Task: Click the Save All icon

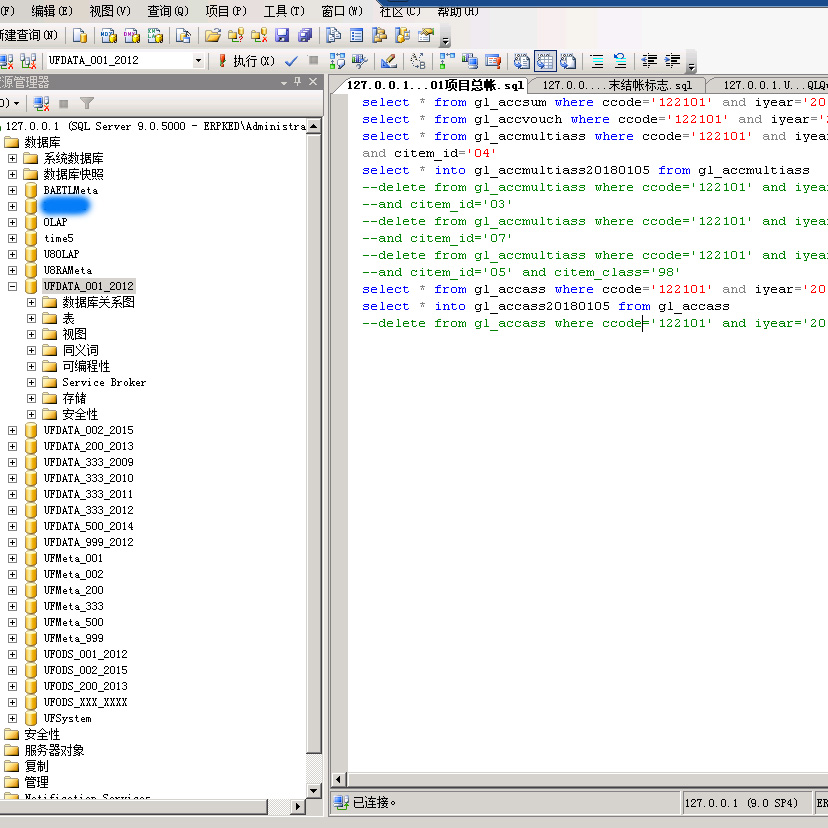Action: 304,35
